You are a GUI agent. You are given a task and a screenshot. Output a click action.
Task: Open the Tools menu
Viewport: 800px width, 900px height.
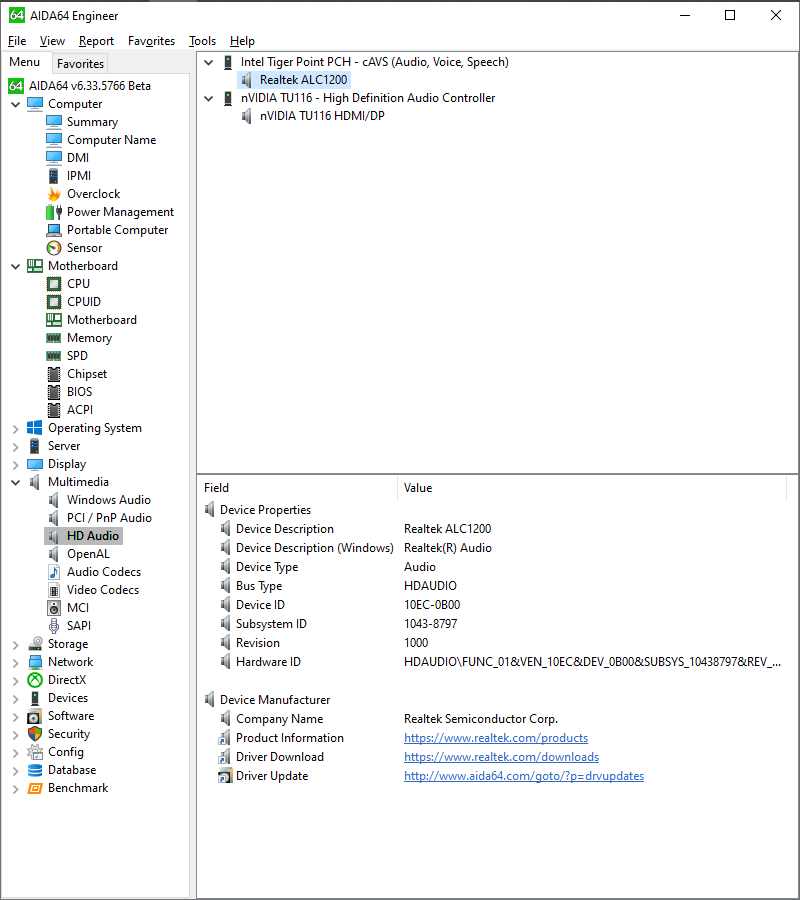click(202, 41)
